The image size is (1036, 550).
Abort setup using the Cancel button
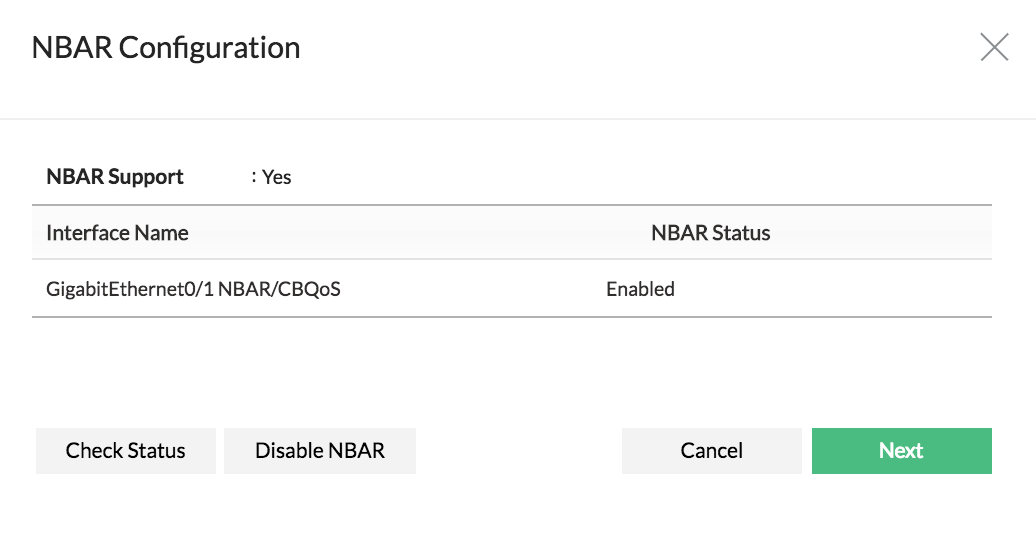[711, 451]
